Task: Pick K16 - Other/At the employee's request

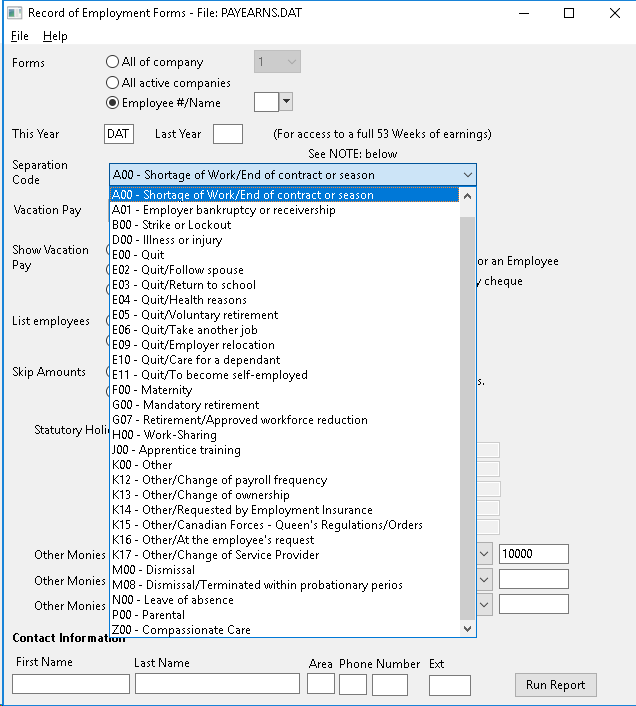Action: (x=284, y=540)
